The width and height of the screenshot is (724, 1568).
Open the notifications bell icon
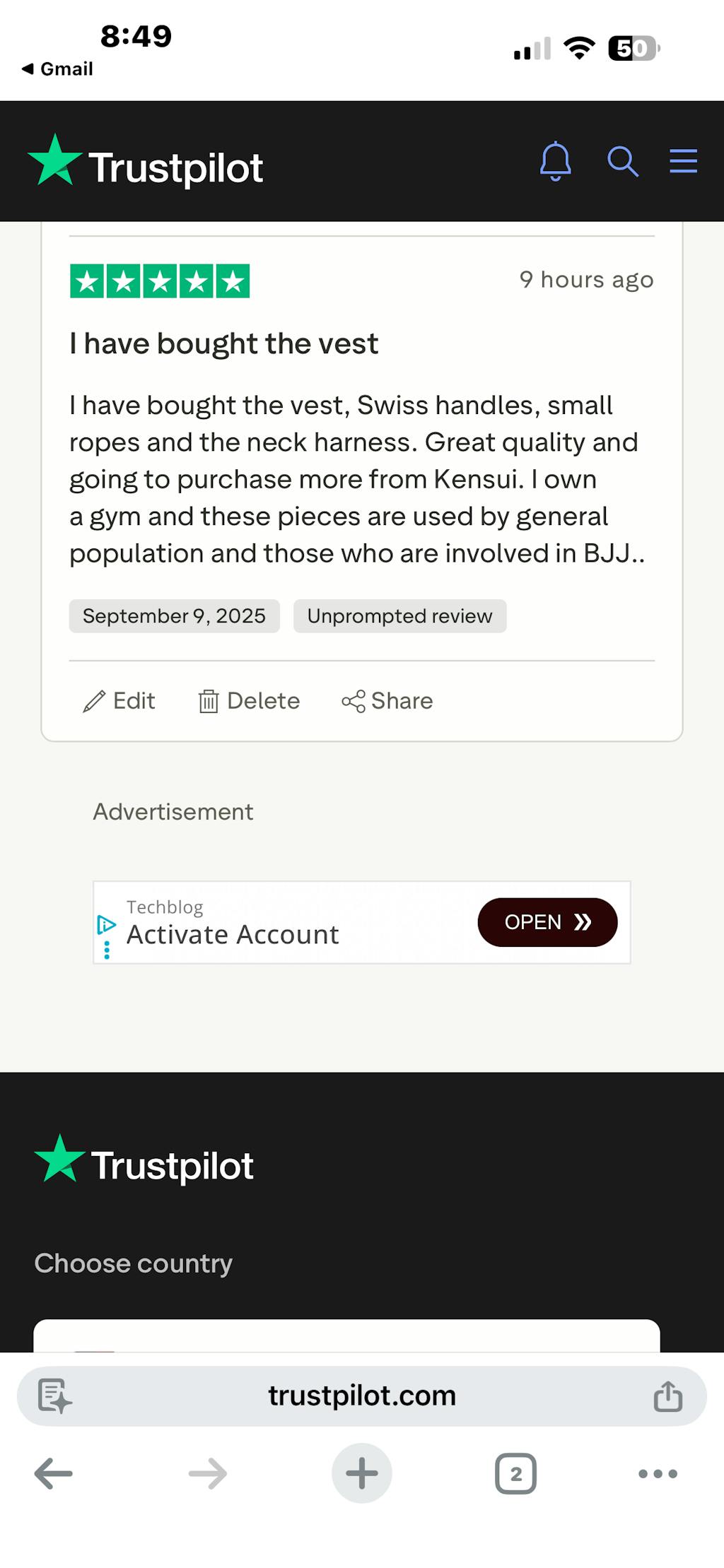(x=555, y=161)
